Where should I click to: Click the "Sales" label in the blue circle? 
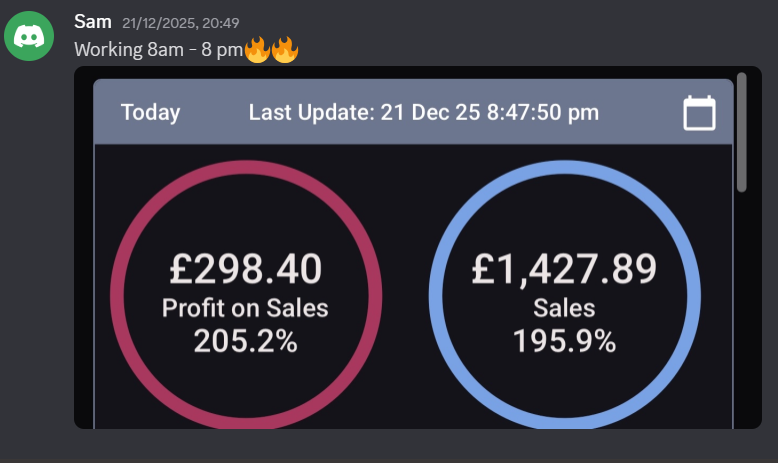pos(564,308)
